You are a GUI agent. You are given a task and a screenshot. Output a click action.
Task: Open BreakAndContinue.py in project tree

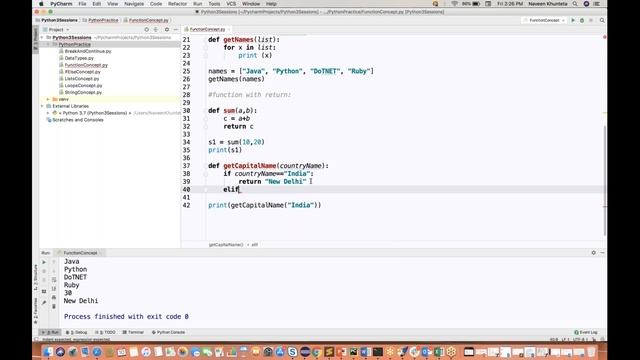[88, 51]
